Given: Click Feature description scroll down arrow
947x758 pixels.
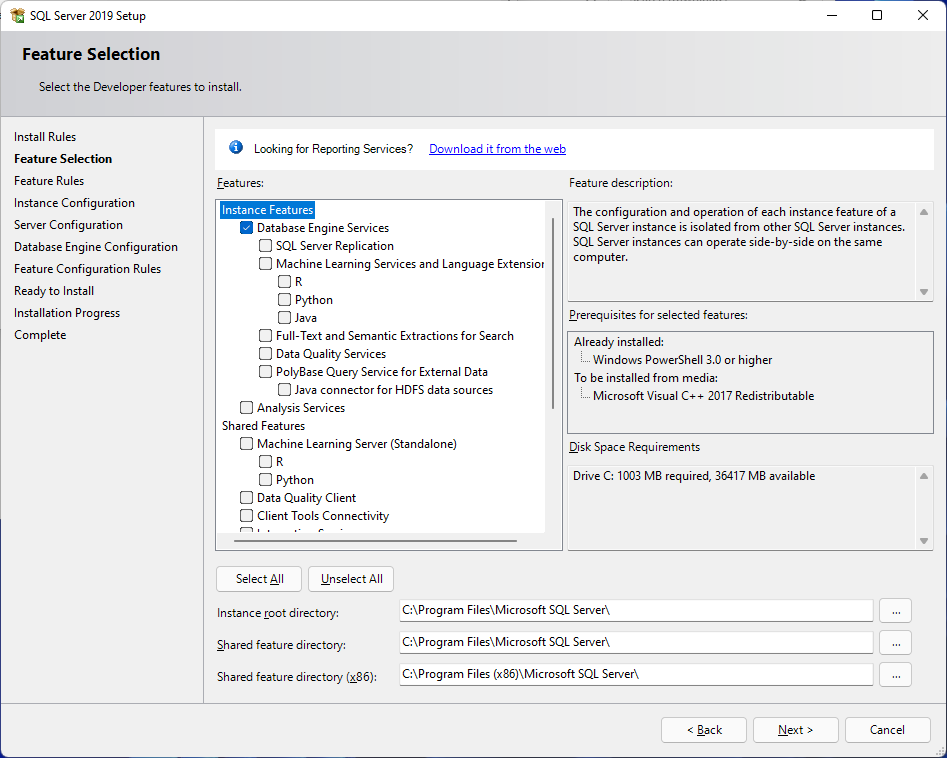Looking at the screenshot, I should tap(923, 292).
